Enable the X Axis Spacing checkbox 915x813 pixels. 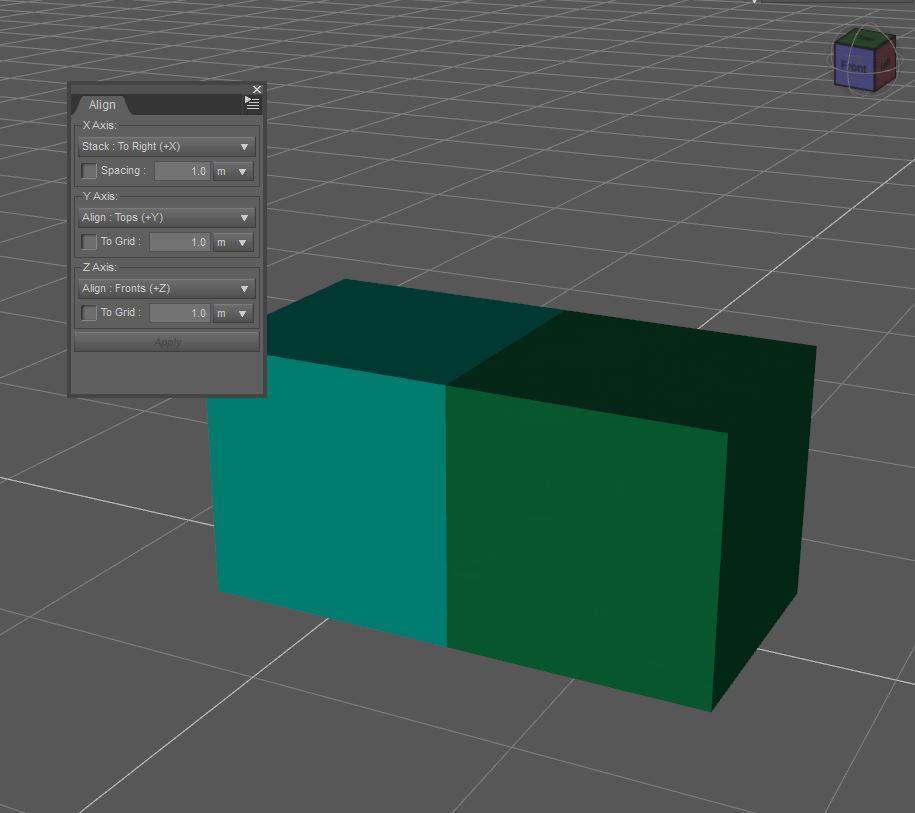(89, 171)
